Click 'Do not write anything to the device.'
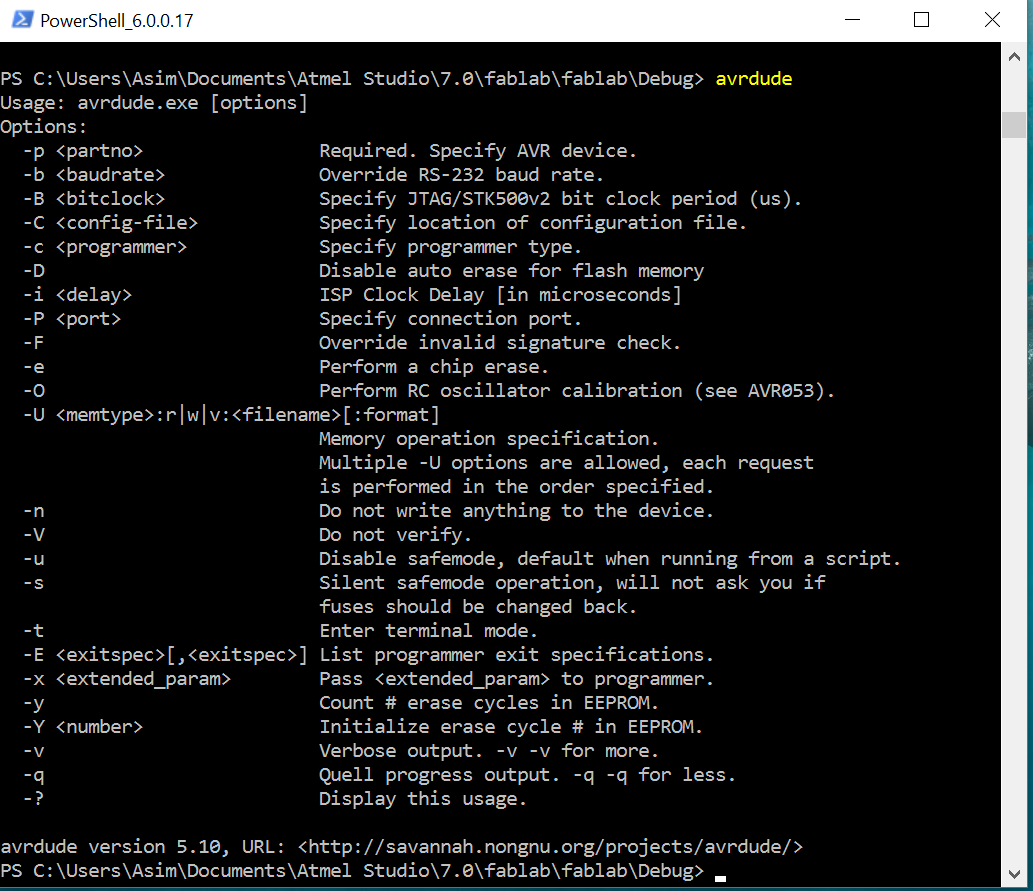 516,511
